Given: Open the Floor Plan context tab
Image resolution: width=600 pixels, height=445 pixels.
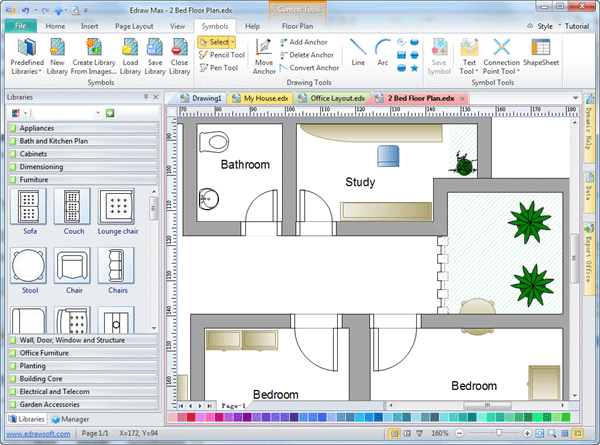Looking at the screenshot, I should (297, 26).
